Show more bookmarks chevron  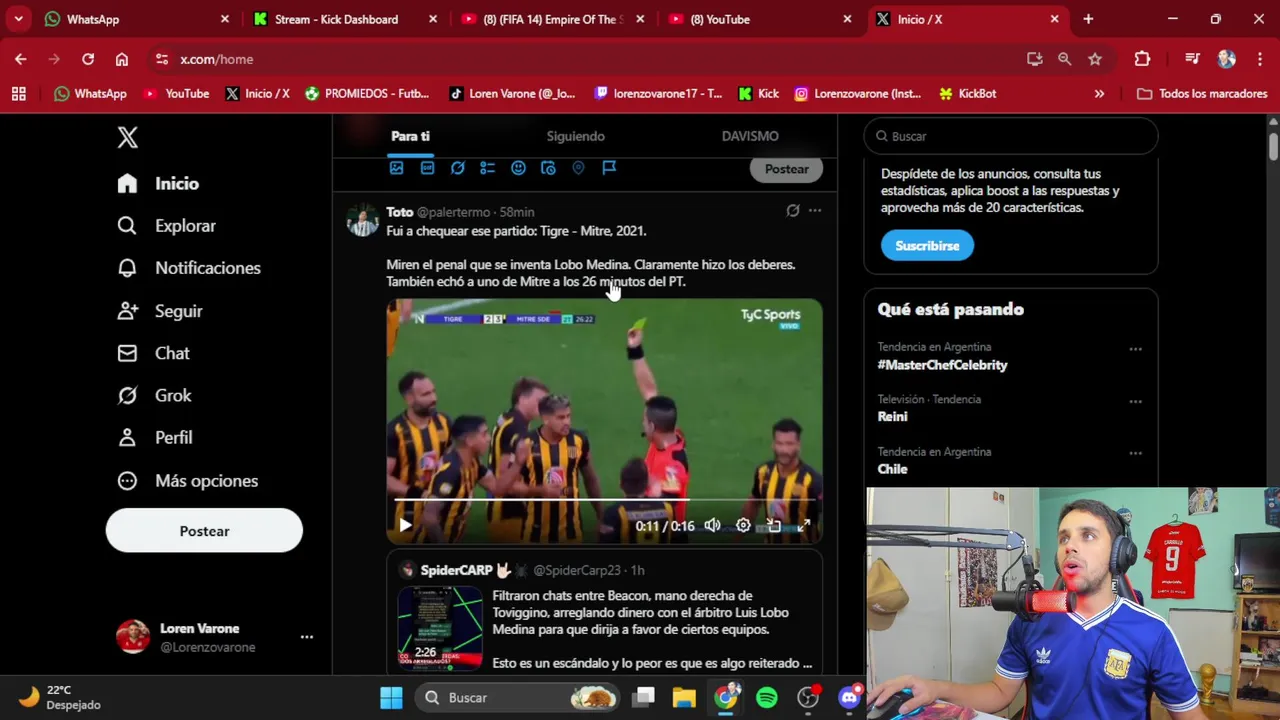(x=1099, y=94)
